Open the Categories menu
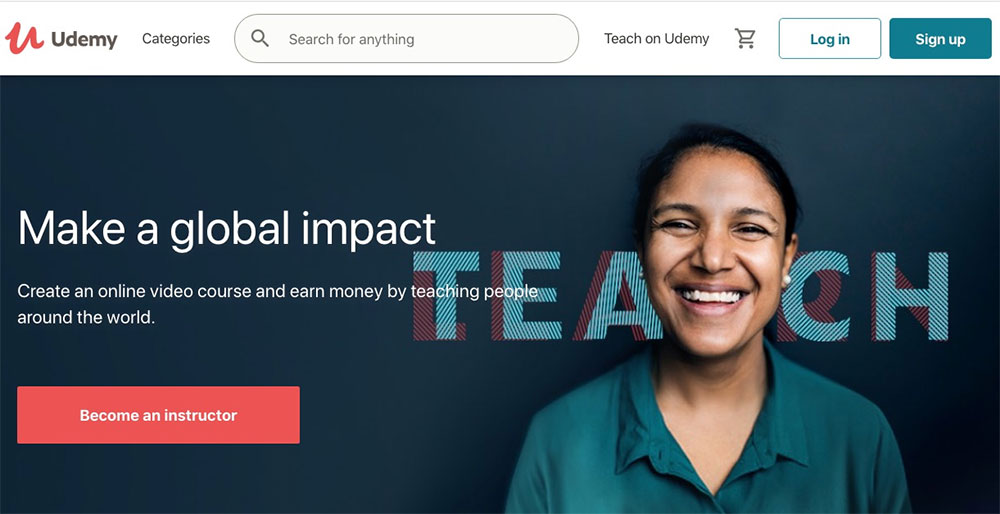The height and width of the screenshot is (514, 1000). (176, 39)
